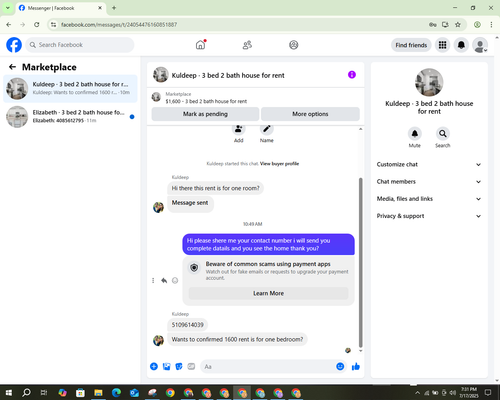500x400 pixels.
Task: Open the Kuldeep listing thumbnail in side panel
Action: click(x=429, y=82)
